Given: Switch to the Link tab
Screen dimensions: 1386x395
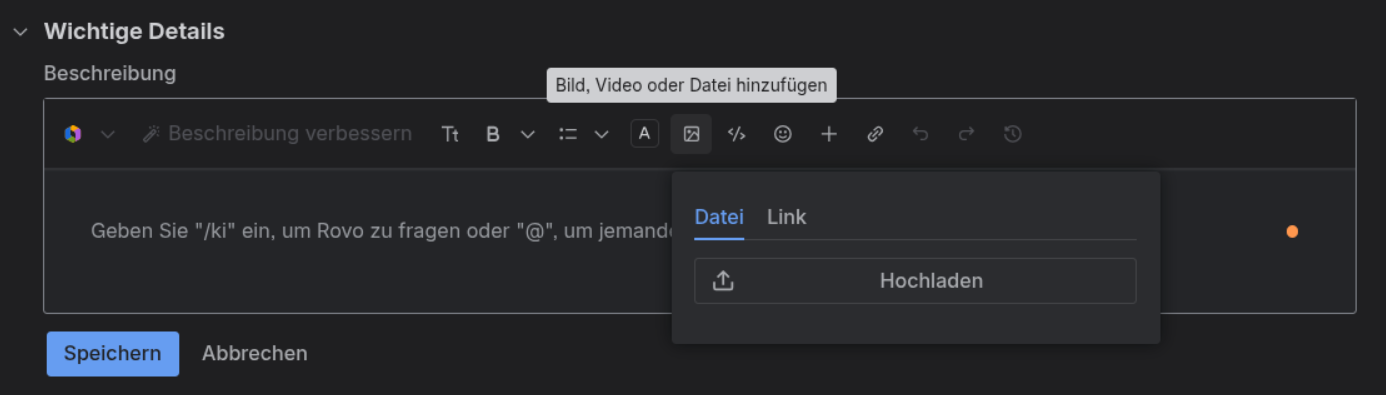Looking at the screenshot, I should point(787,217).
